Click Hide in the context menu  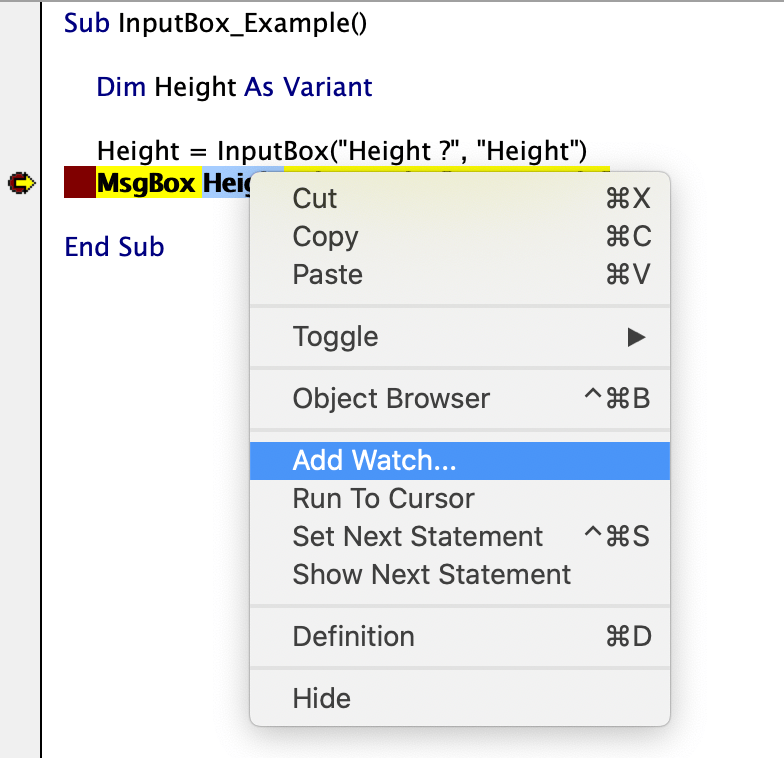pyautogui.click(x=321, y=699)
